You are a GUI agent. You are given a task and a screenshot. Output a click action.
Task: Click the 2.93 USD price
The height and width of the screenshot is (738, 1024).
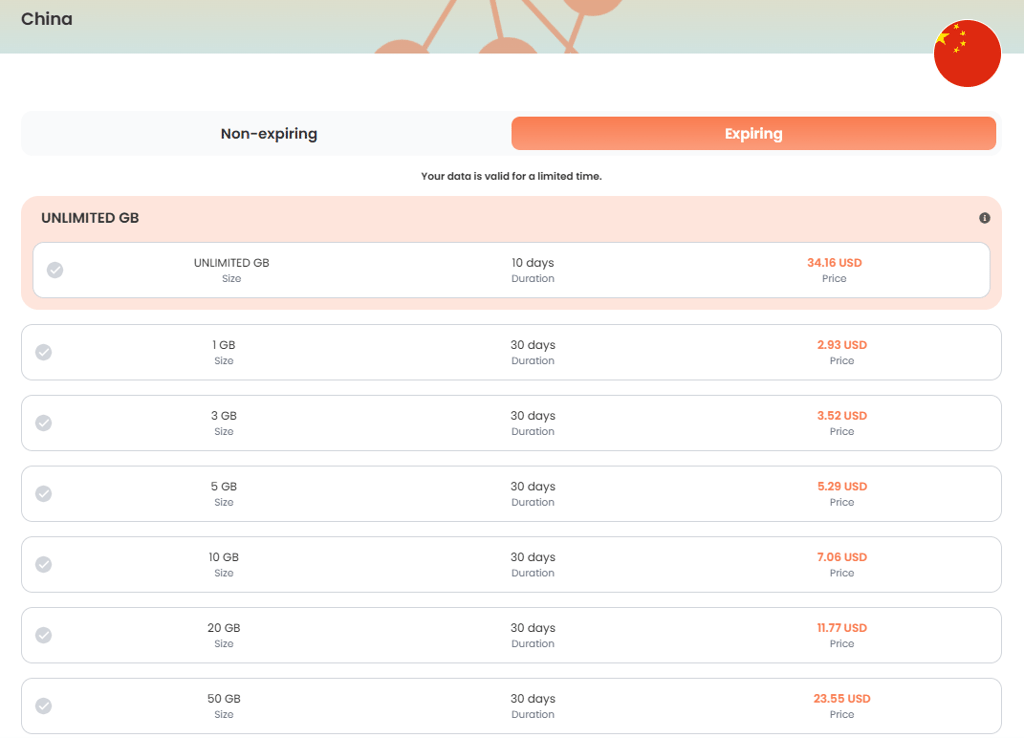[842, 345]
